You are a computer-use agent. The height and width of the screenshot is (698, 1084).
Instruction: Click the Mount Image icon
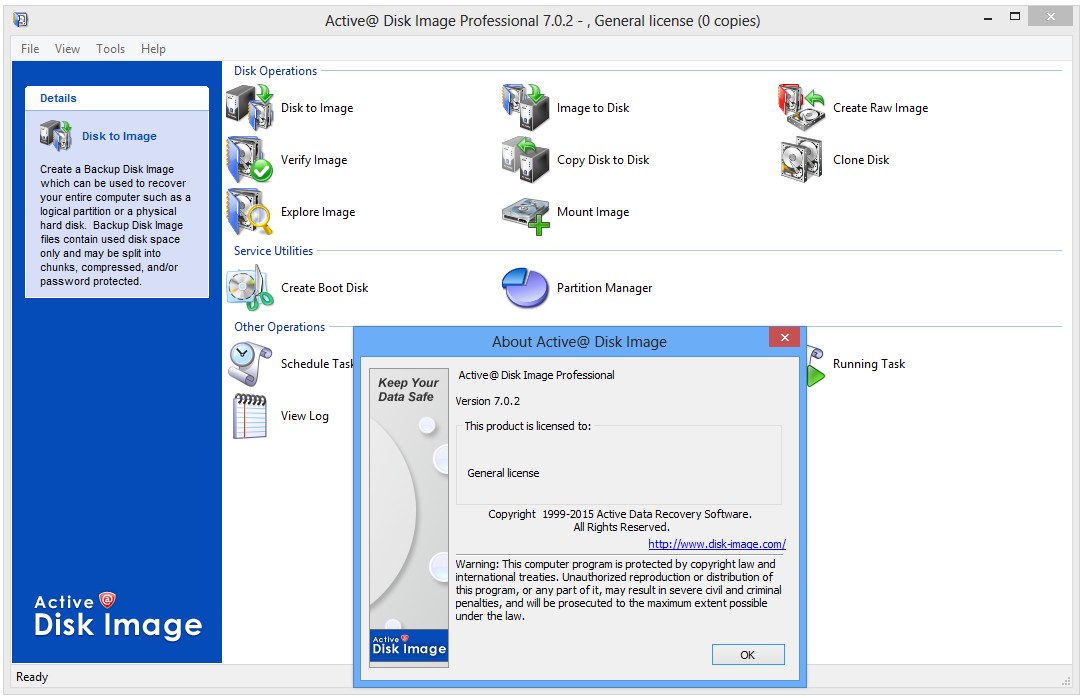tap(526, 216)
